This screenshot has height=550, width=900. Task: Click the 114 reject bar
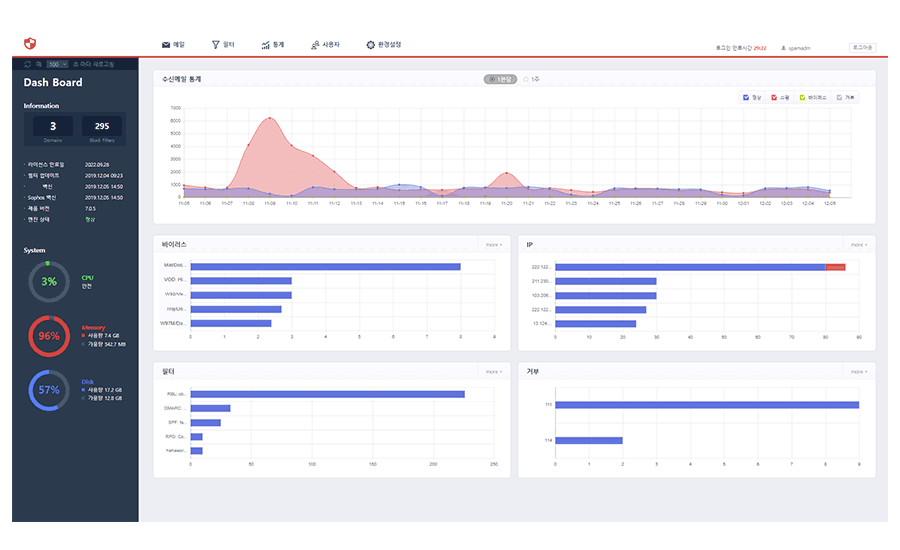tap(589, 440)
